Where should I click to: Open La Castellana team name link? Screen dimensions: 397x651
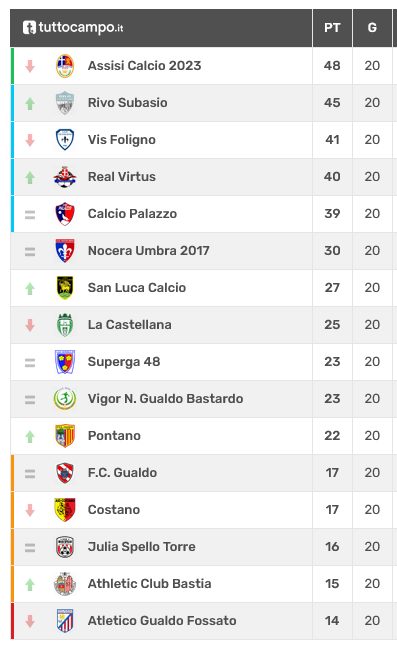point(130,325)
